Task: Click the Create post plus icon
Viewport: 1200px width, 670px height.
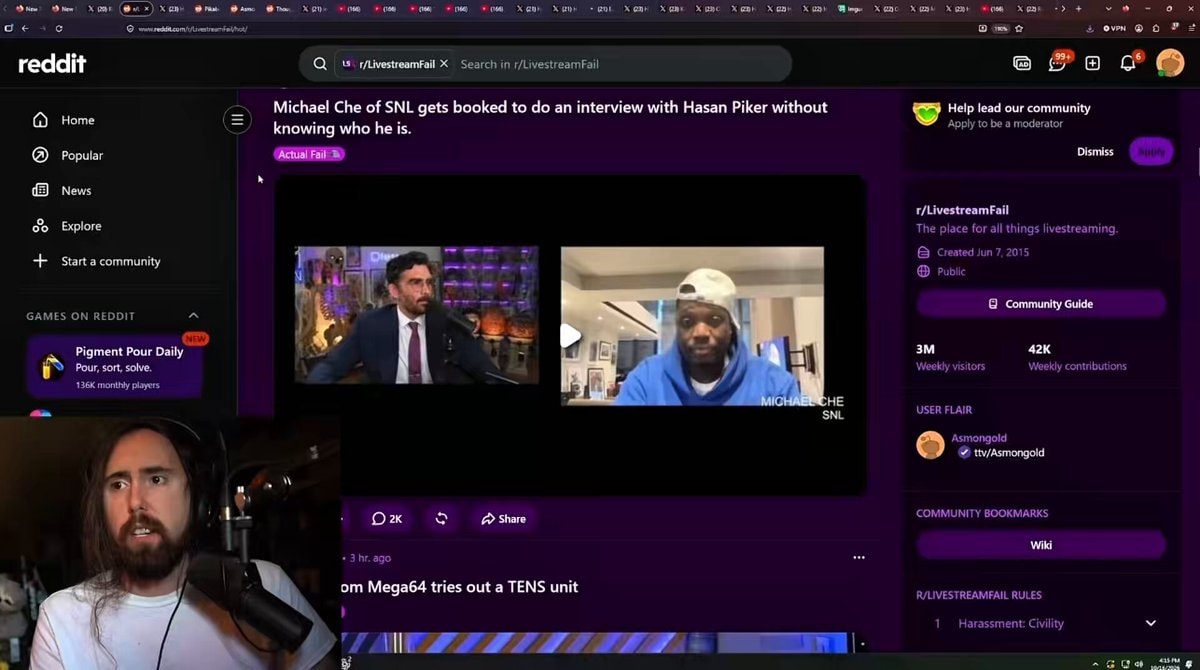Action: pos(1092,63)
